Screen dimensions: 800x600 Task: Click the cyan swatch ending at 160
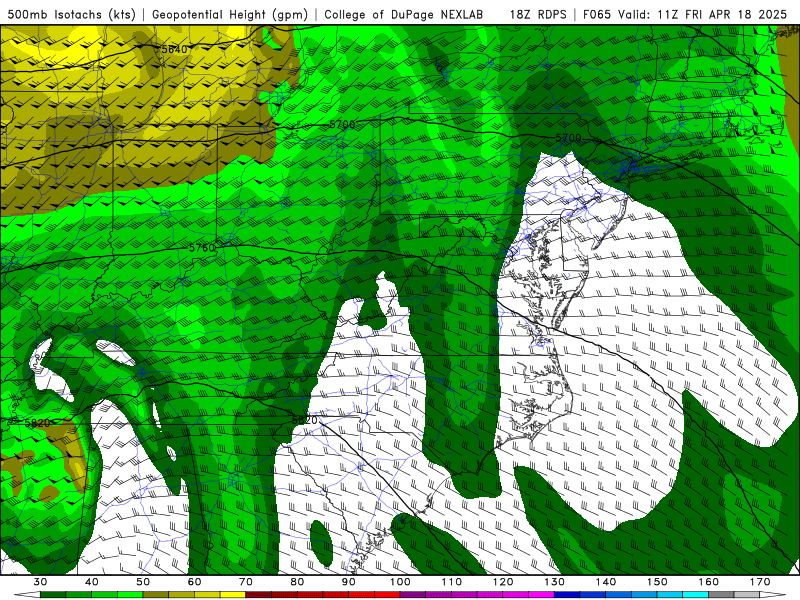[695, 595]
